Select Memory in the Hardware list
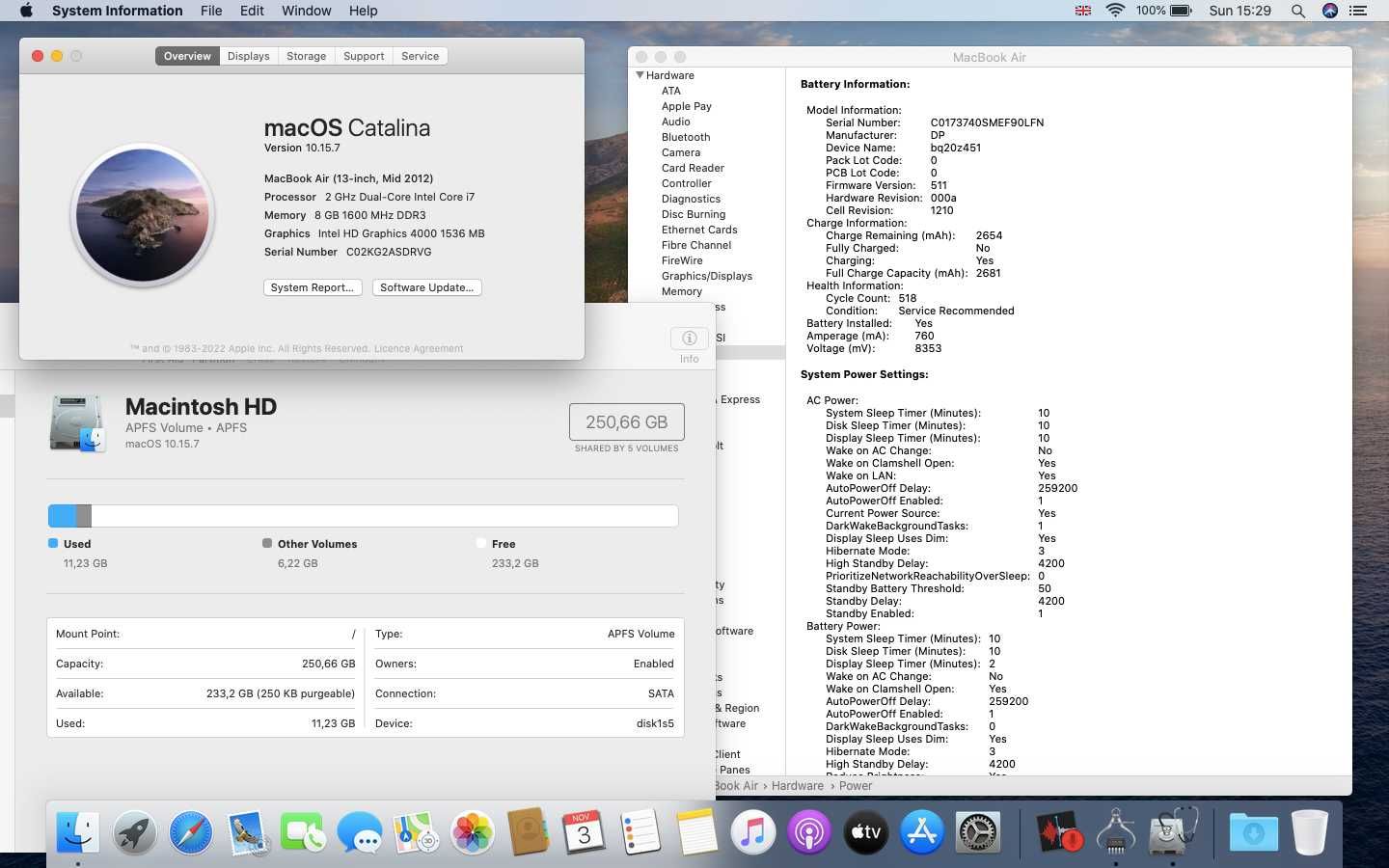The width and height of the screenshot is (1389, 868). [682, 291]
